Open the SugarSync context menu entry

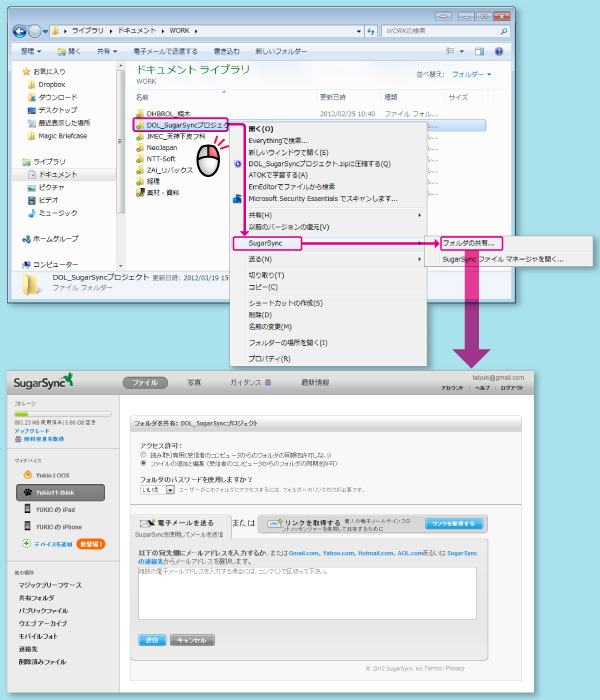click(267, 243)
